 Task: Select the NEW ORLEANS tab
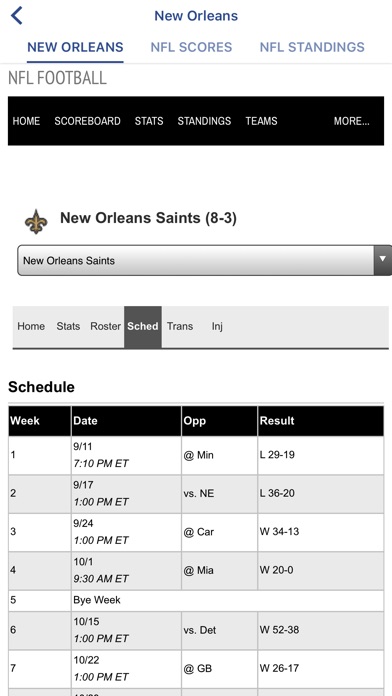click(75, 47)
